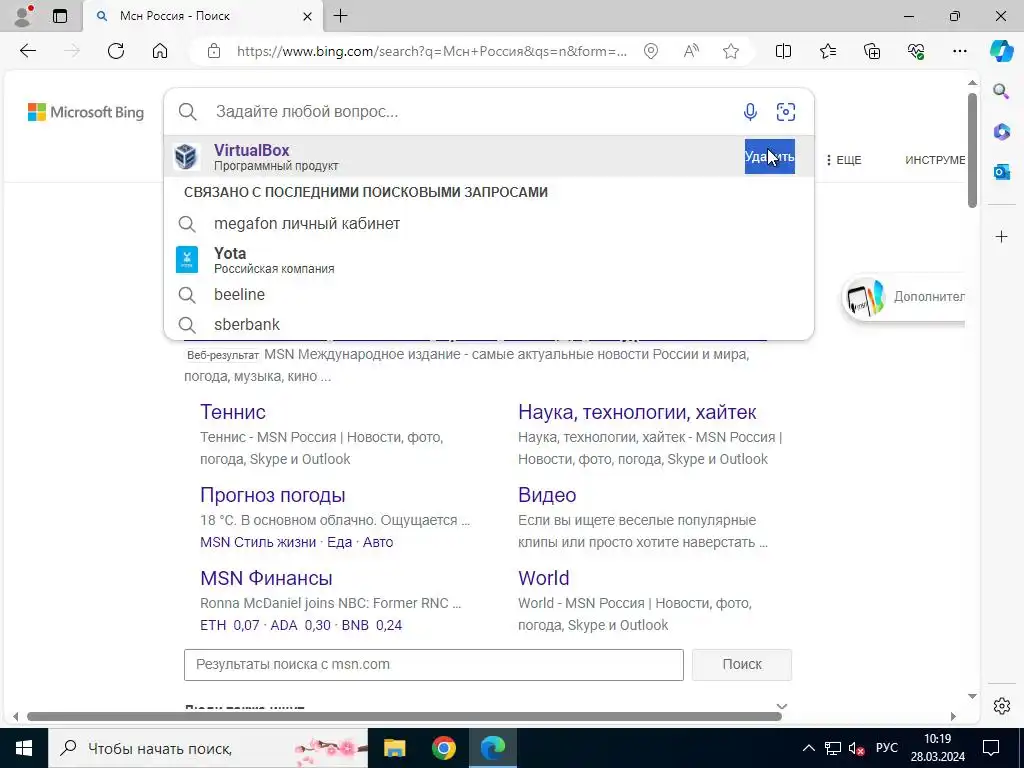Screen dimensions: 1024x768
Task: Select the Yota suggestion
Action: 488,260
